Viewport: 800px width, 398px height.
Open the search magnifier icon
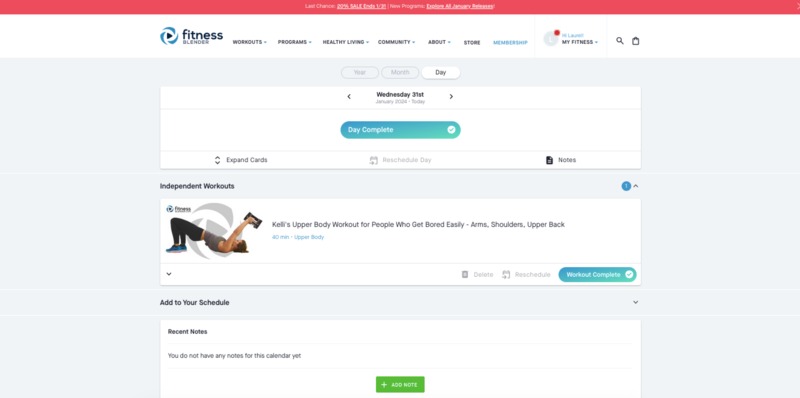click(x=620, y=41)
